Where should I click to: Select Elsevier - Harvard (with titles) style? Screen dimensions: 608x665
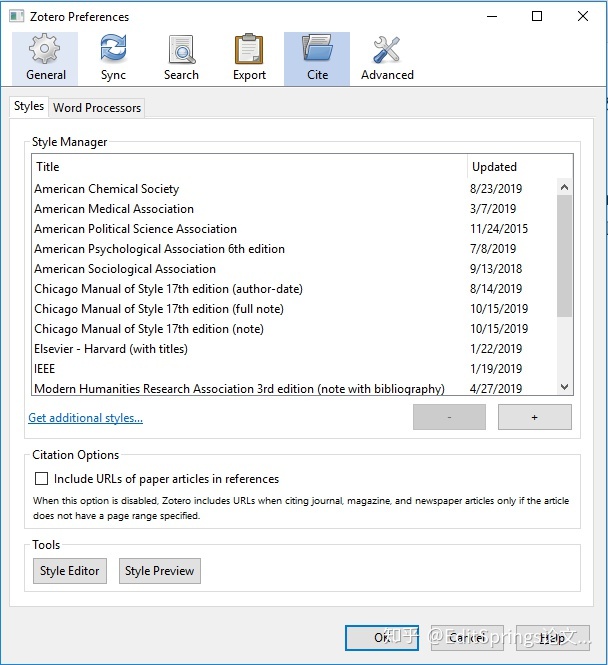pos(295,349)
